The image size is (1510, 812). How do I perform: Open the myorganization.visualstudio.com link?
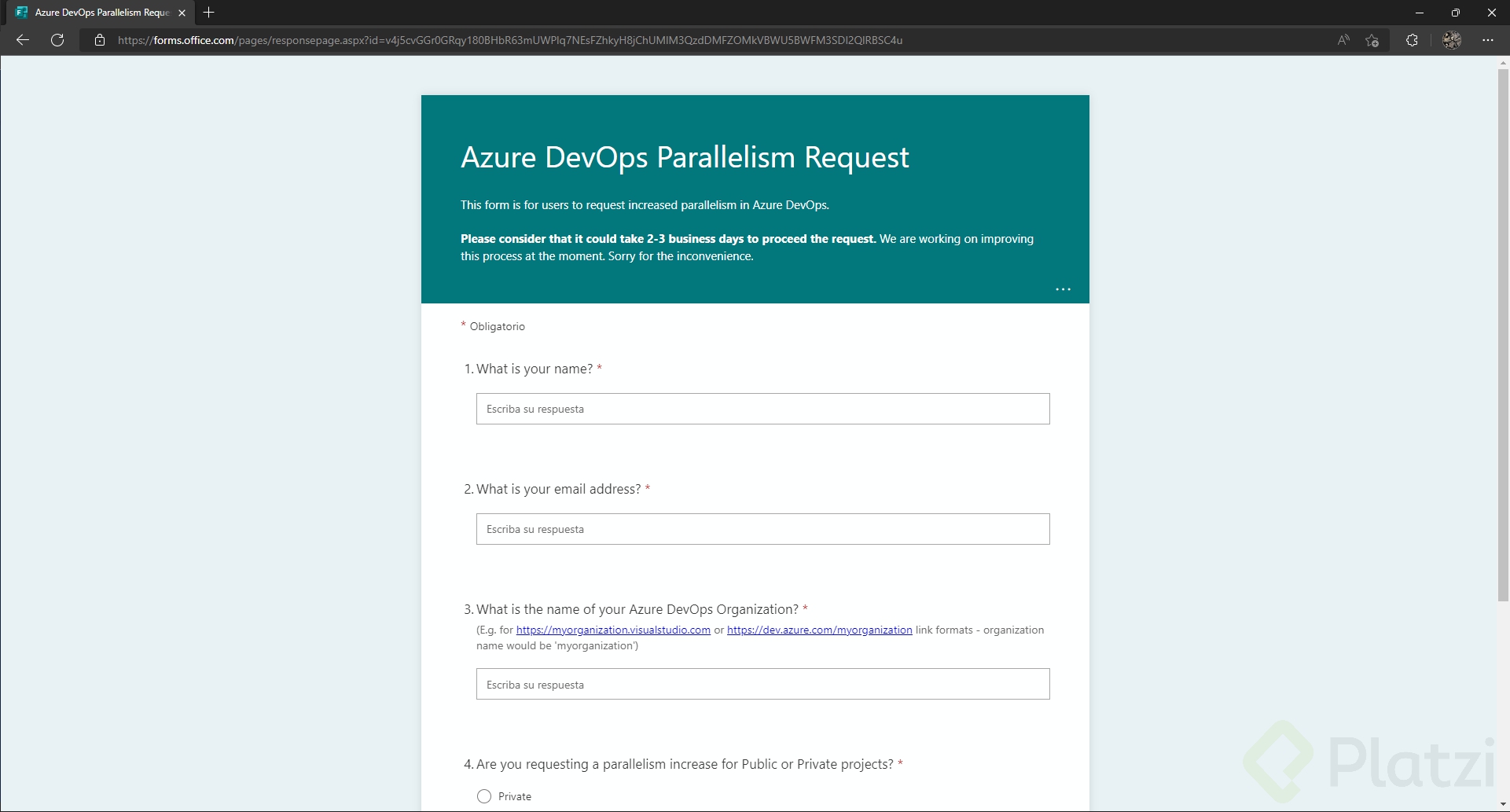[613, 630]
